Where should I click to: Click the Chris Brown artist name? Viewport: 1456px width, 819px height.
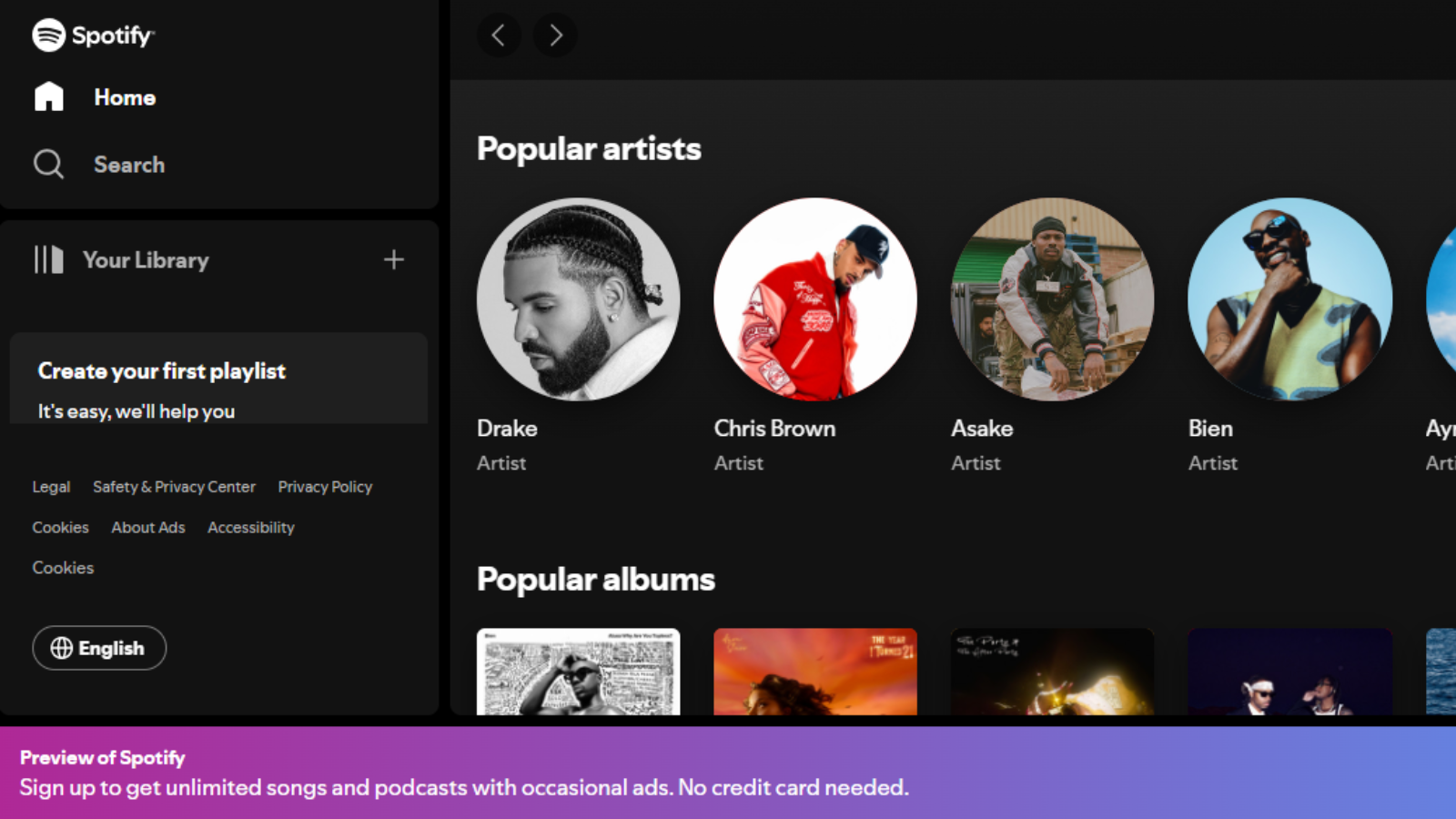click(x=774, y=429)
